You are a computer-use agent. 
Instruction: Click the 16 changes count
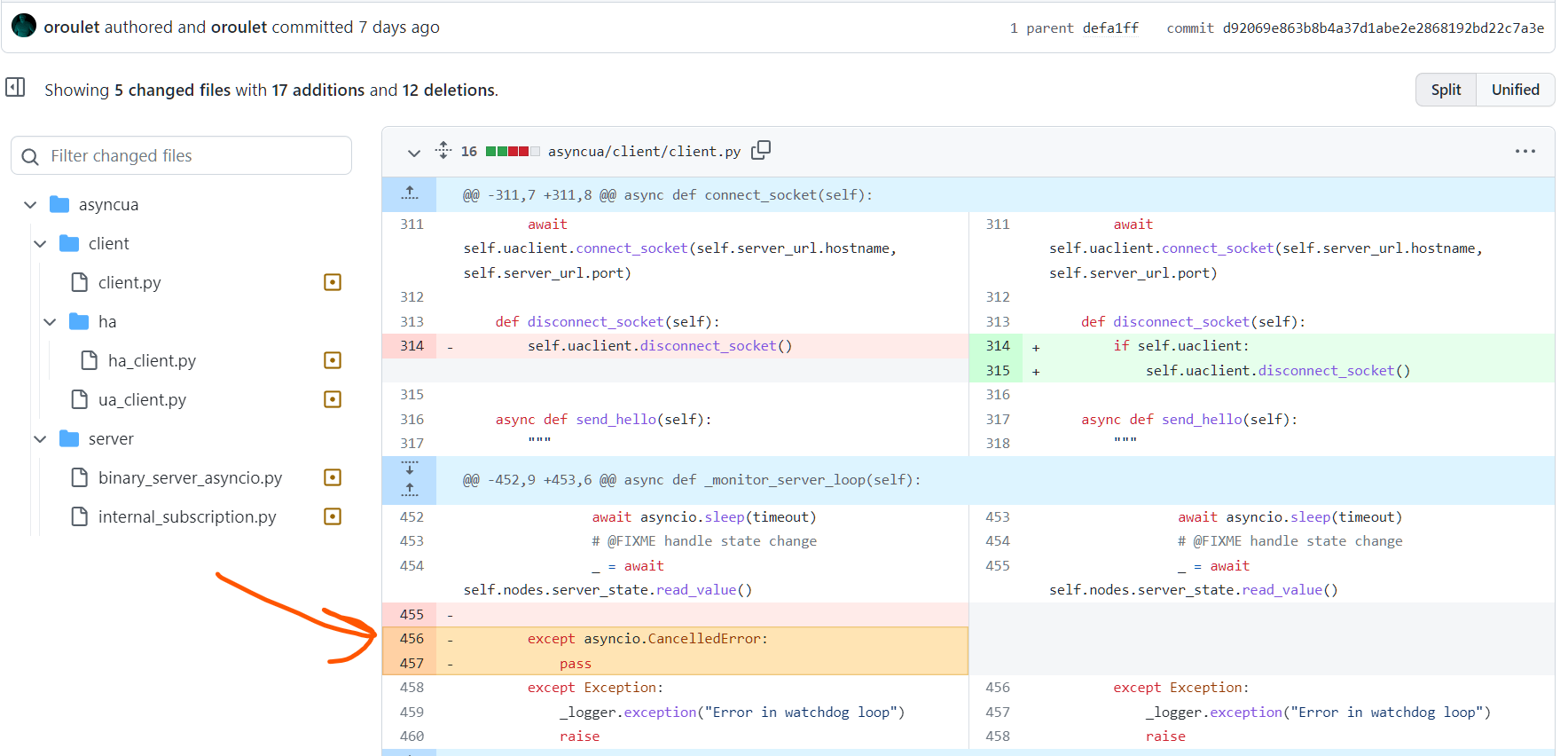469,151
